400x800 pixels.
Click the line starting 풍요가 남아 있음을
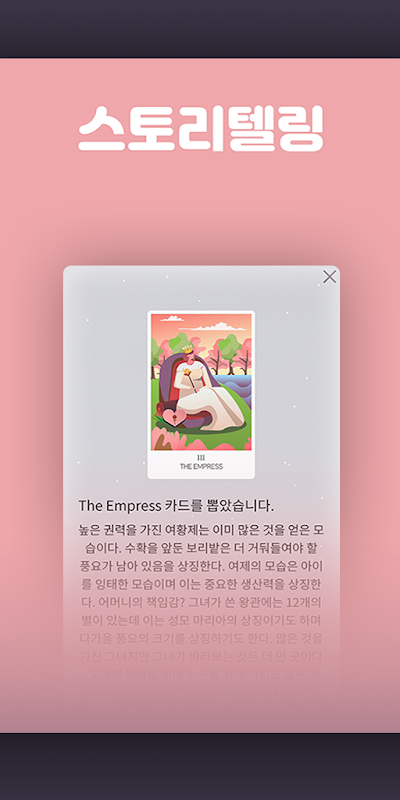pyautogui.click(x=201, y=566)
